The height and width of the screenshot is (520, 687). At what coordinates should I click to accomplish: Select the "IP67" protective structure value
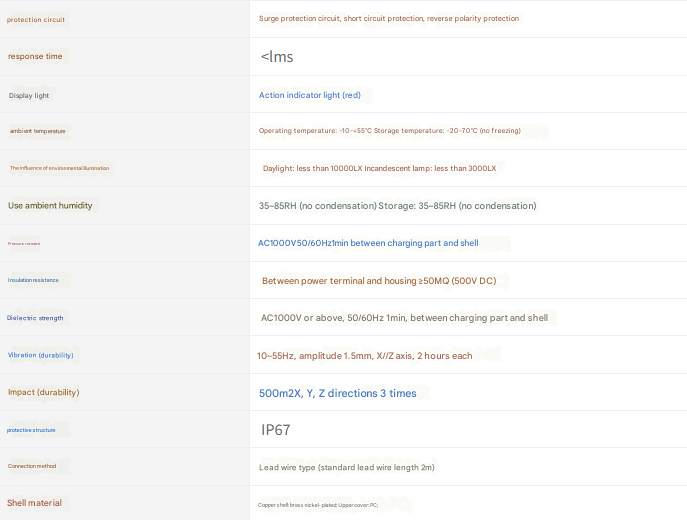click(276, 430)
